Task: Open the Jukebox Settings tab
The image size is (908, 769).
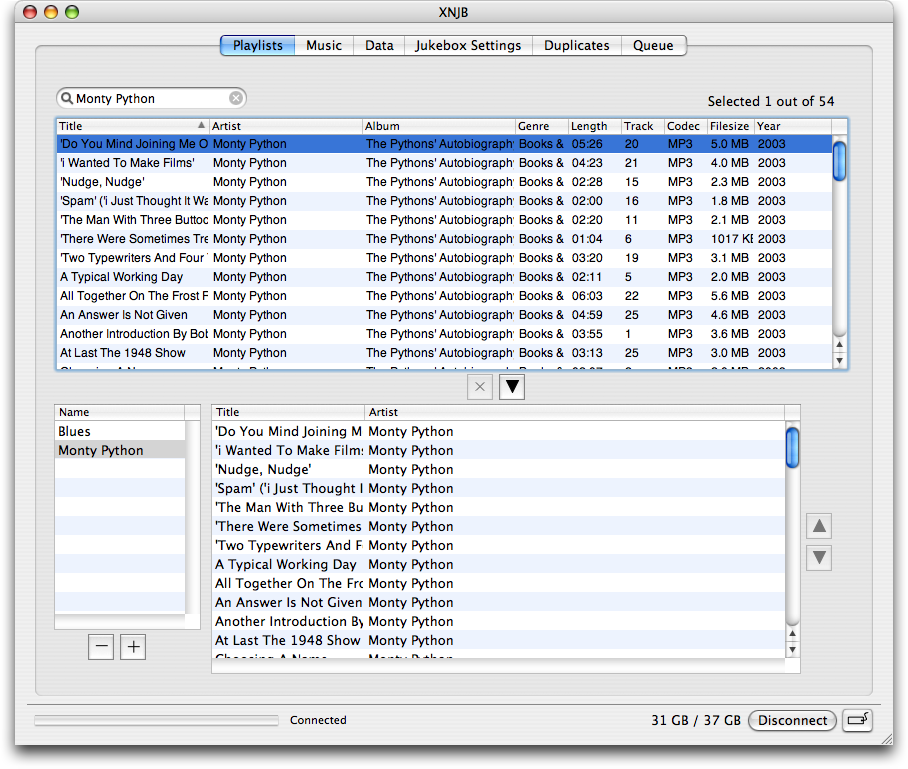Action: pyautogui.click(x=468, y=45)
